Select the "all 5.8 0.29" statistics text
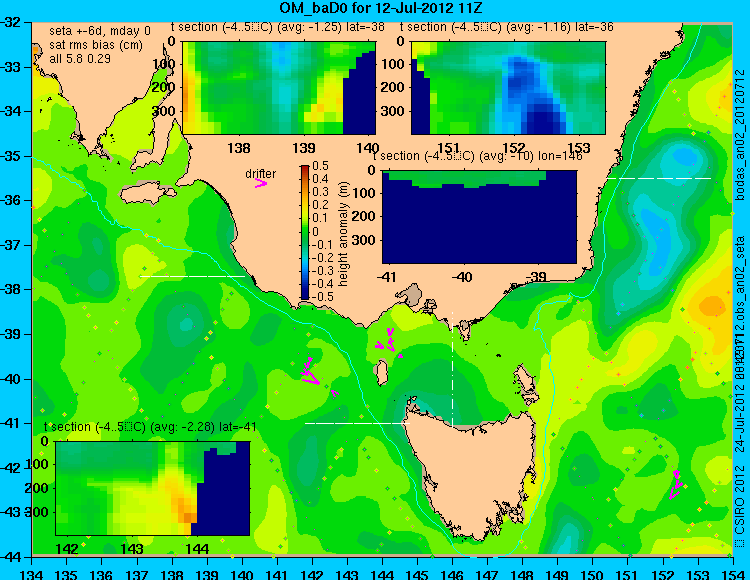750x580 pixels. click(x=80, y=58)
